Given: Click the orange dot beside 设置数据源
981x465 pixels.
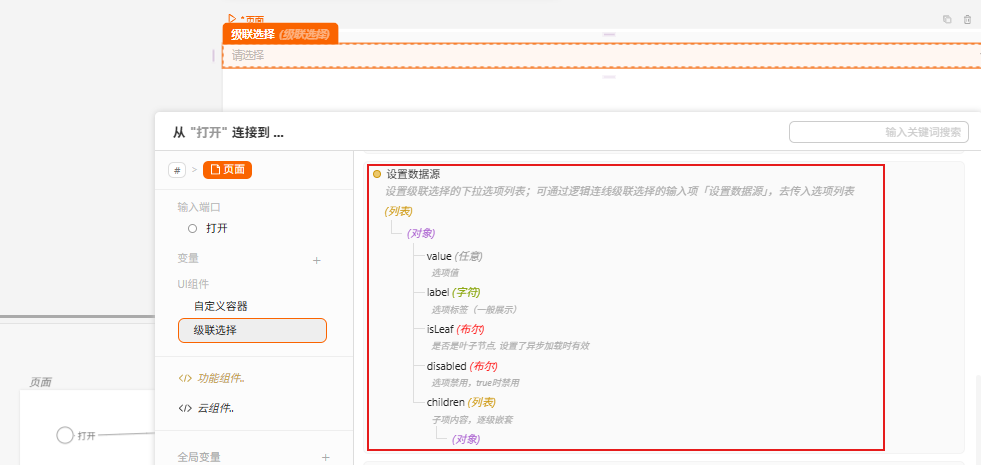Looking at the screenshot, I should pos(377,174).
